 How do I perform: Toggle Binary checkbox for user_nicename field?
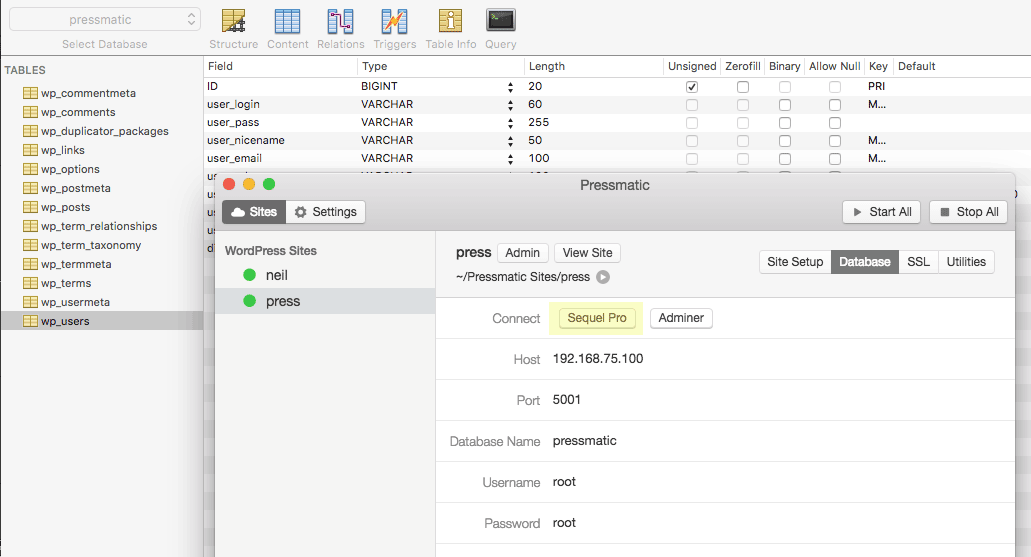tap(784, 141)
